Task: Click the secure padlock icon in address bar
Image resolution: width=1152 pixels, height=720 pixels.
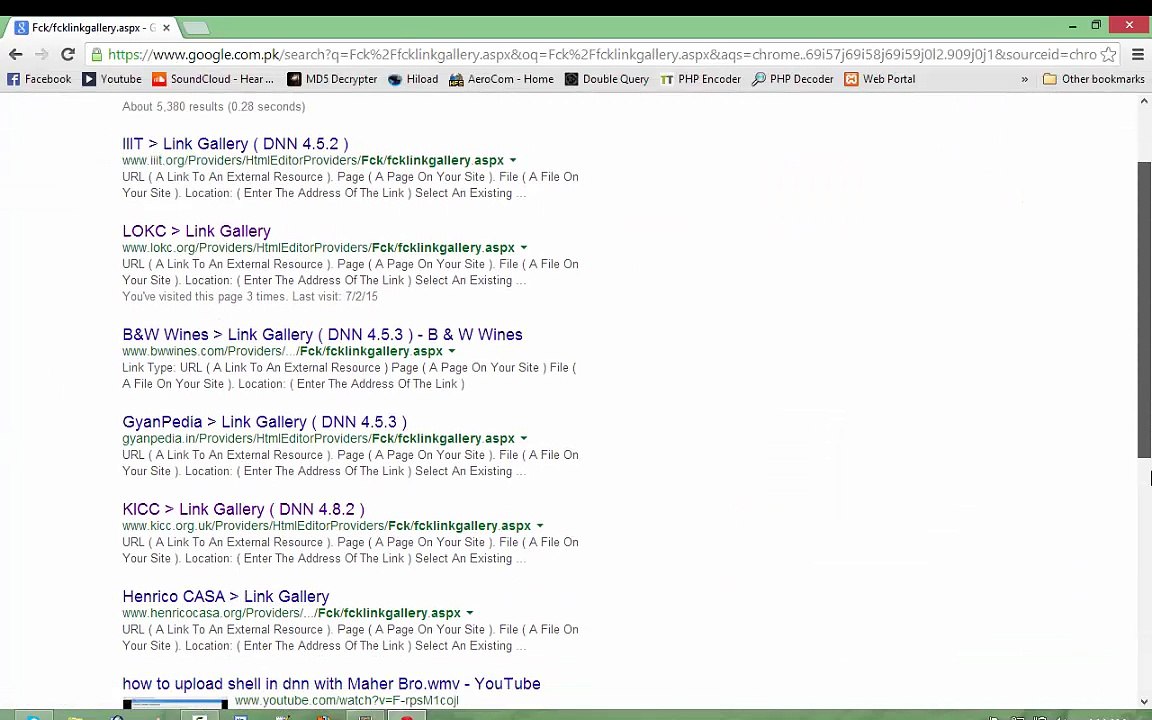Action: 96,54
